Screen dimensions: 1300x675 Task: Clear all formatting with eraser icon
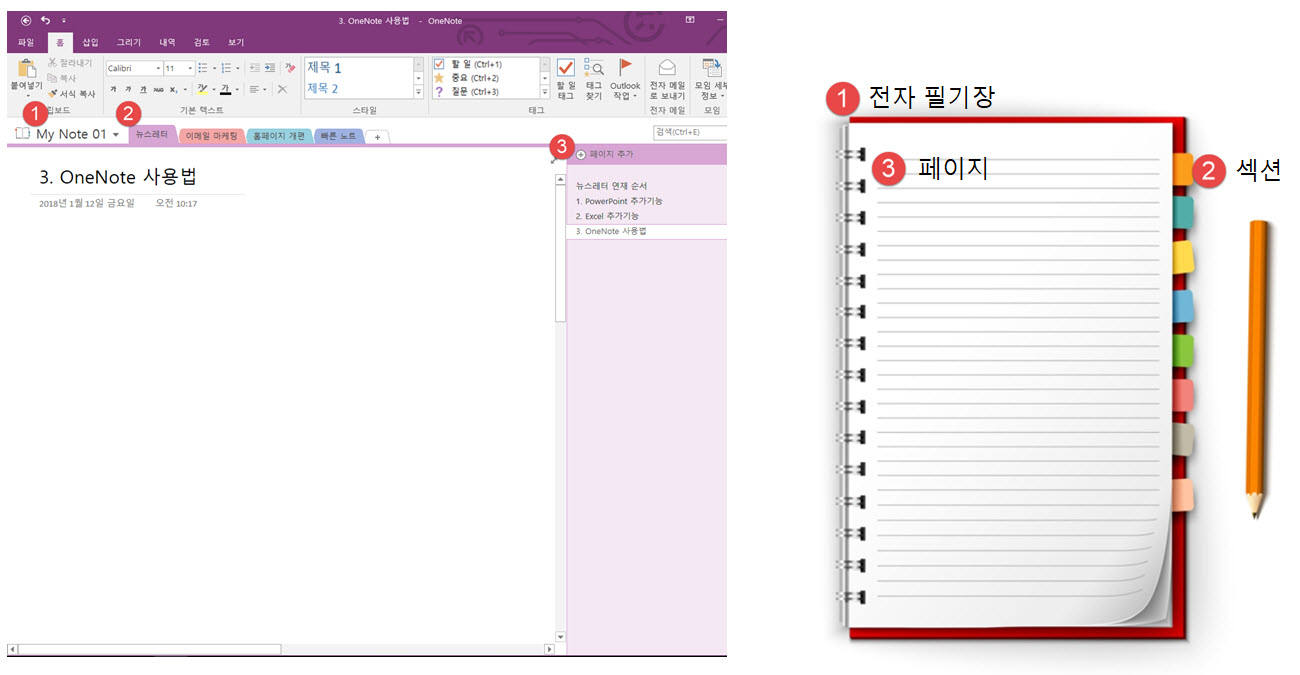290,68
